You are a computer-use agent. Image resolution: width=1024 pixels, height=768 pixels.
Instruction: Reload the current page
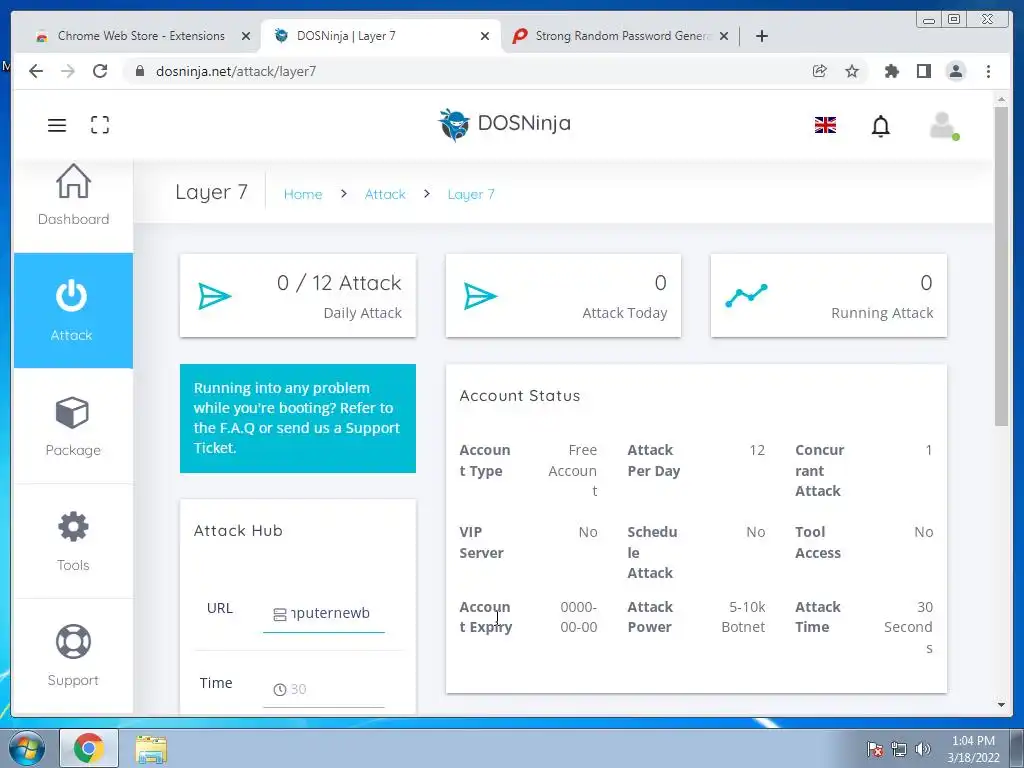(100, 71)
